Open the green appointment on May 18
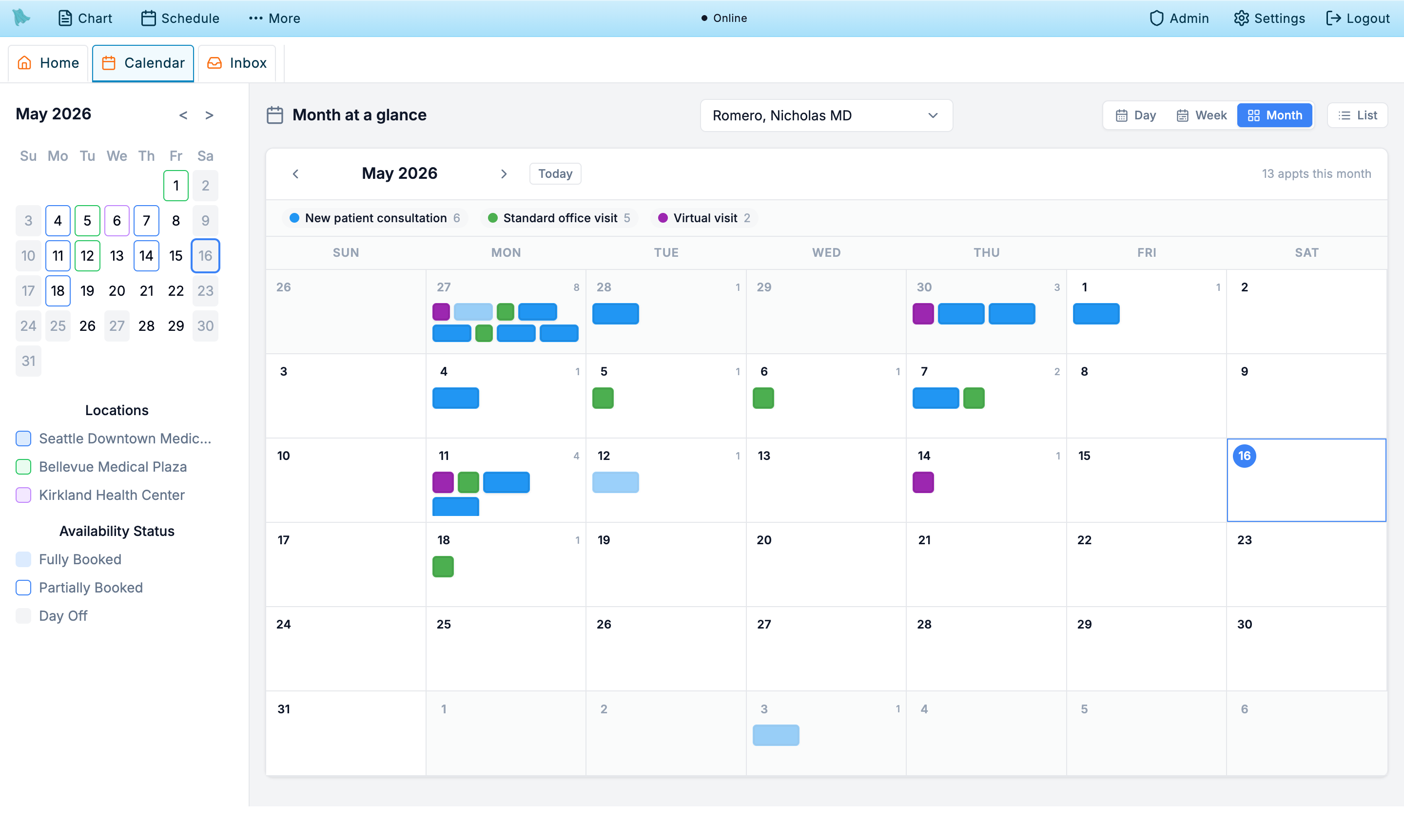 443,567
